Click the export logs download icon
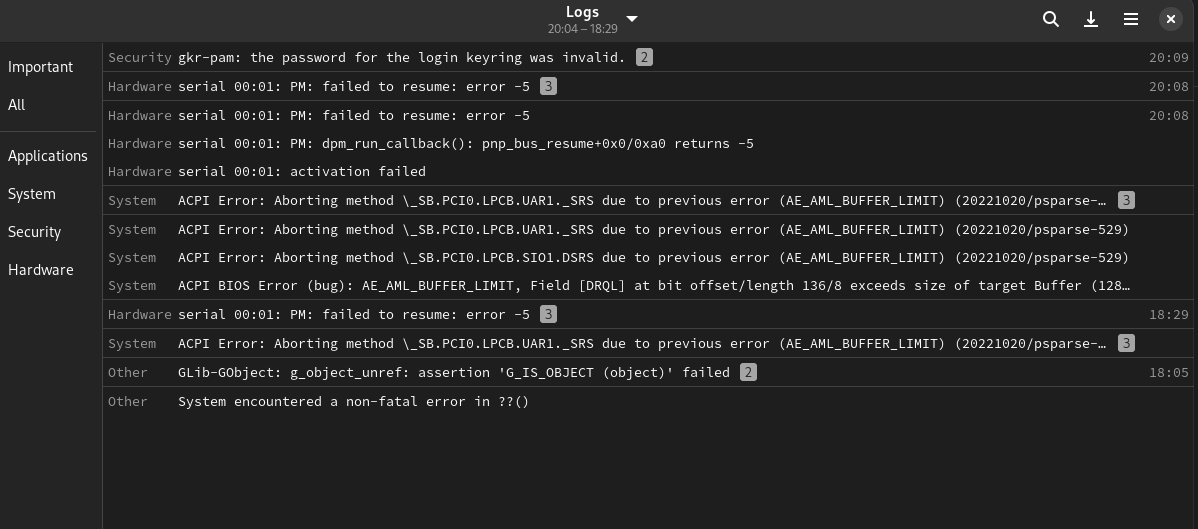Viewport: 1198px width, 529px height. pos(1091,19)
